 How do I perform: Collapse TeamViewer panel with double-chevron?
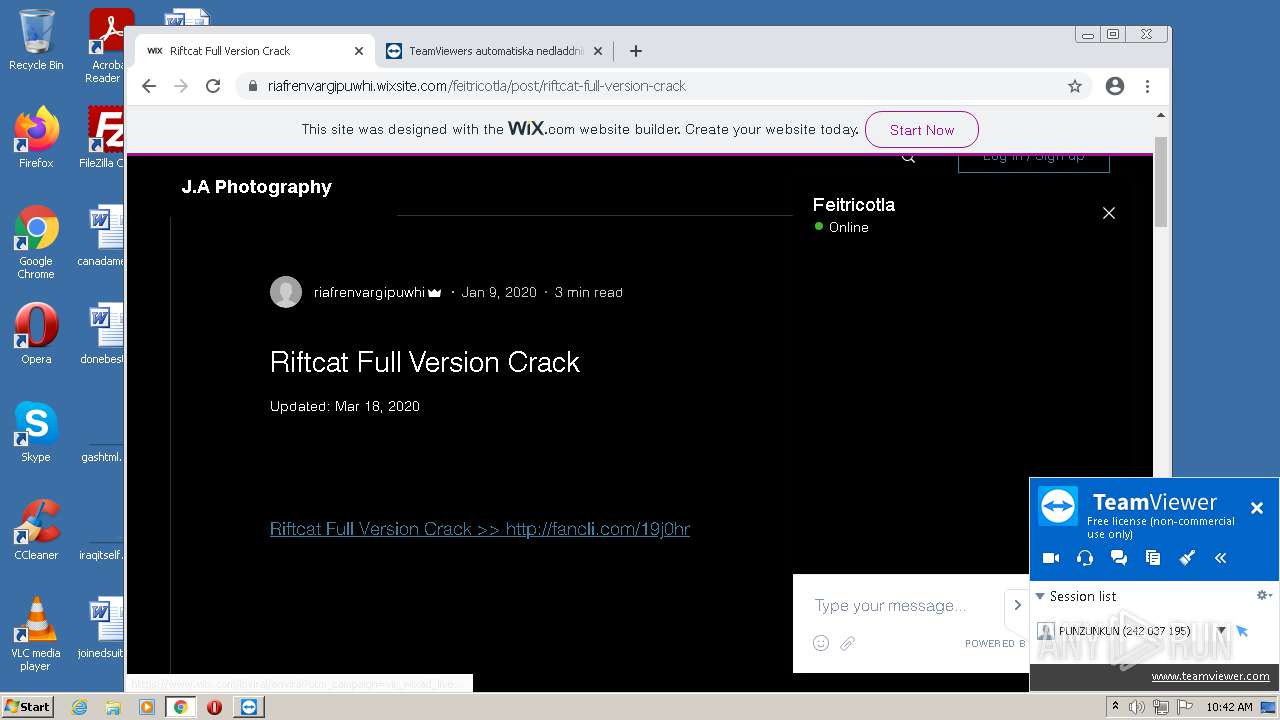(x=1220, y=558)
